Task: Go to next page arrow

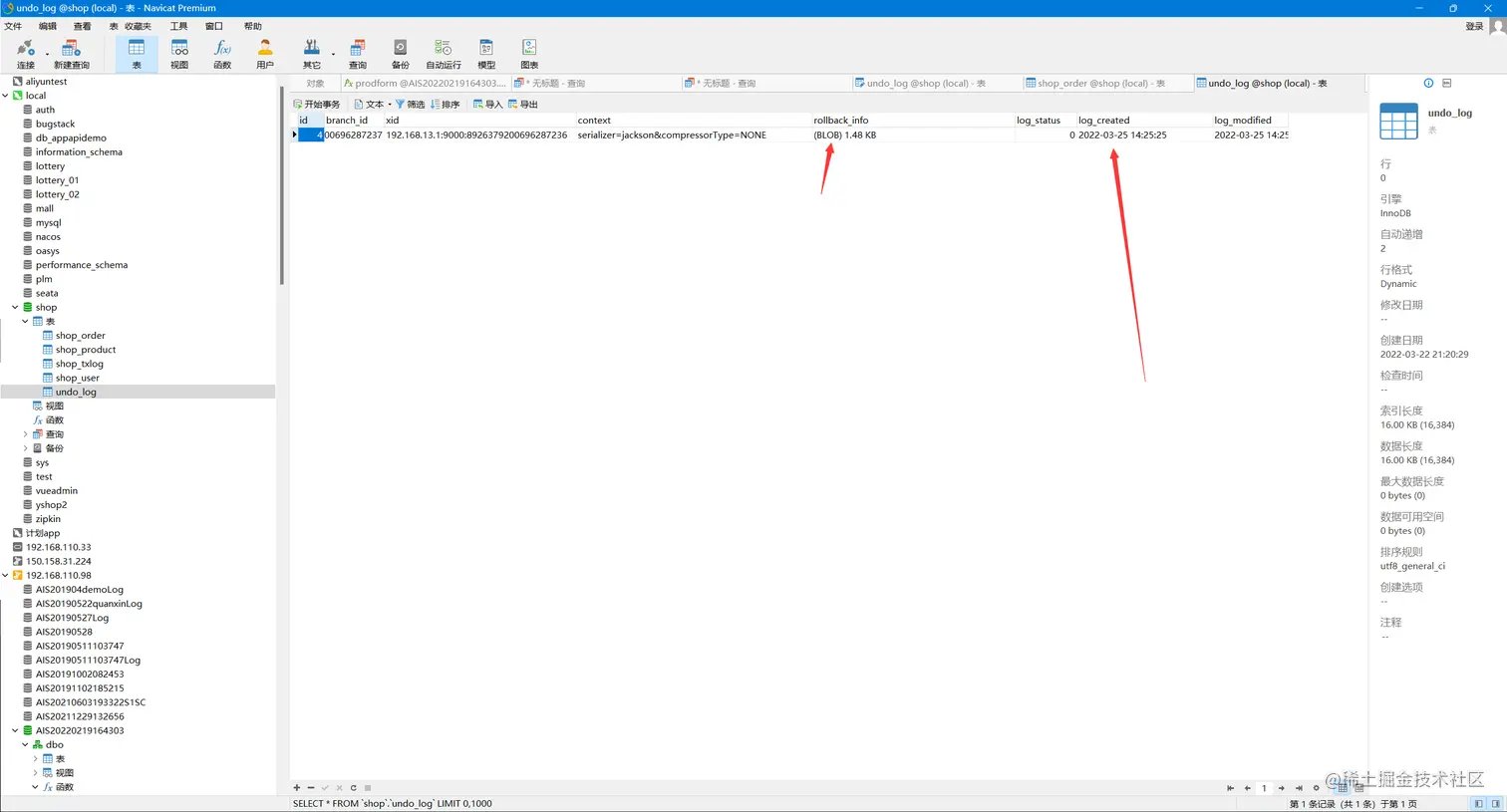Action: click(x=1282, y=787)
